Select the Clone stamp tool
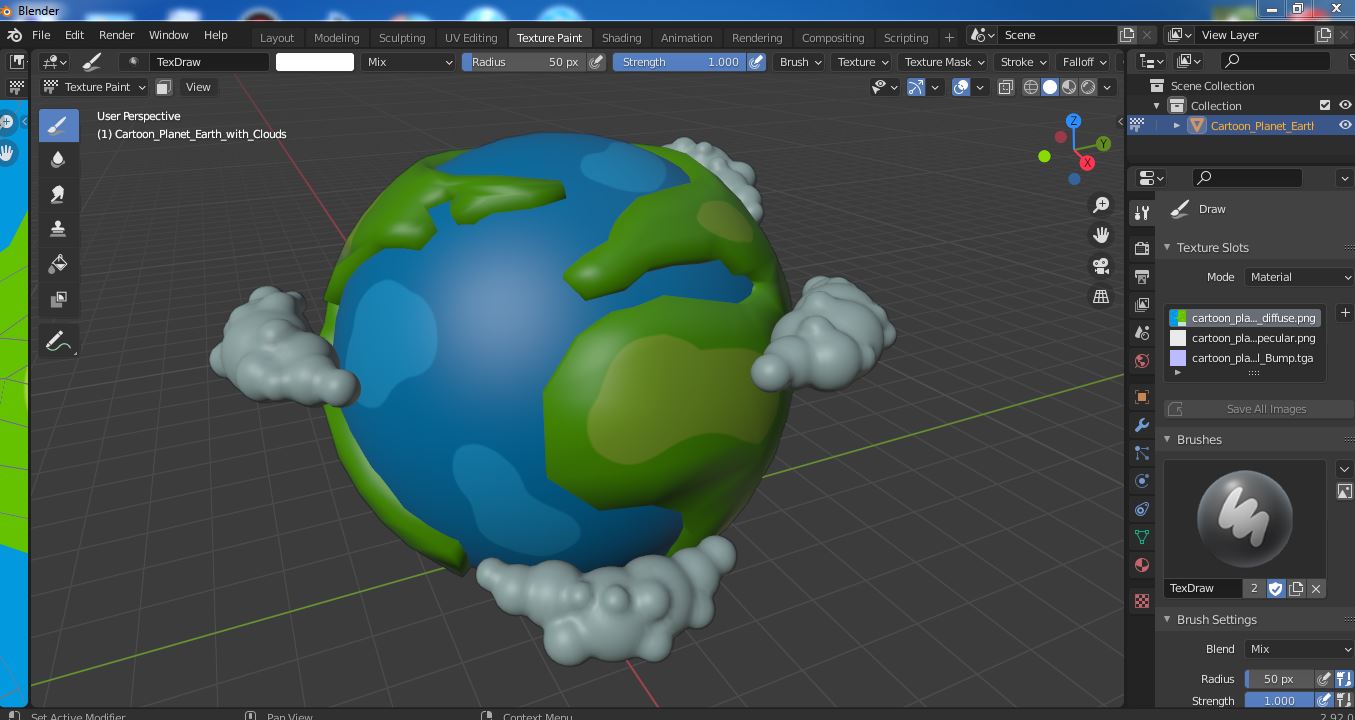This screenshot has height=720, width=1355. tap(59, 229)
